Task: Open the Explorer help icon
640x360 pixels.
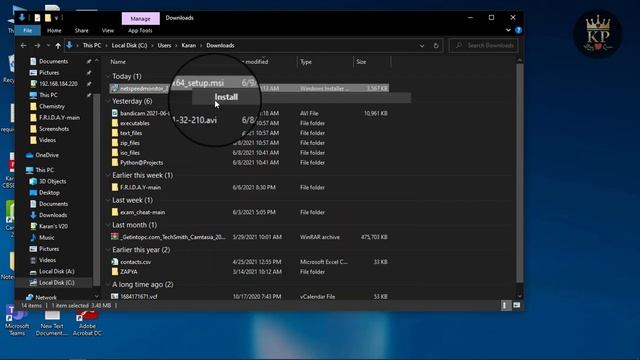Action: tap(518, 30)
